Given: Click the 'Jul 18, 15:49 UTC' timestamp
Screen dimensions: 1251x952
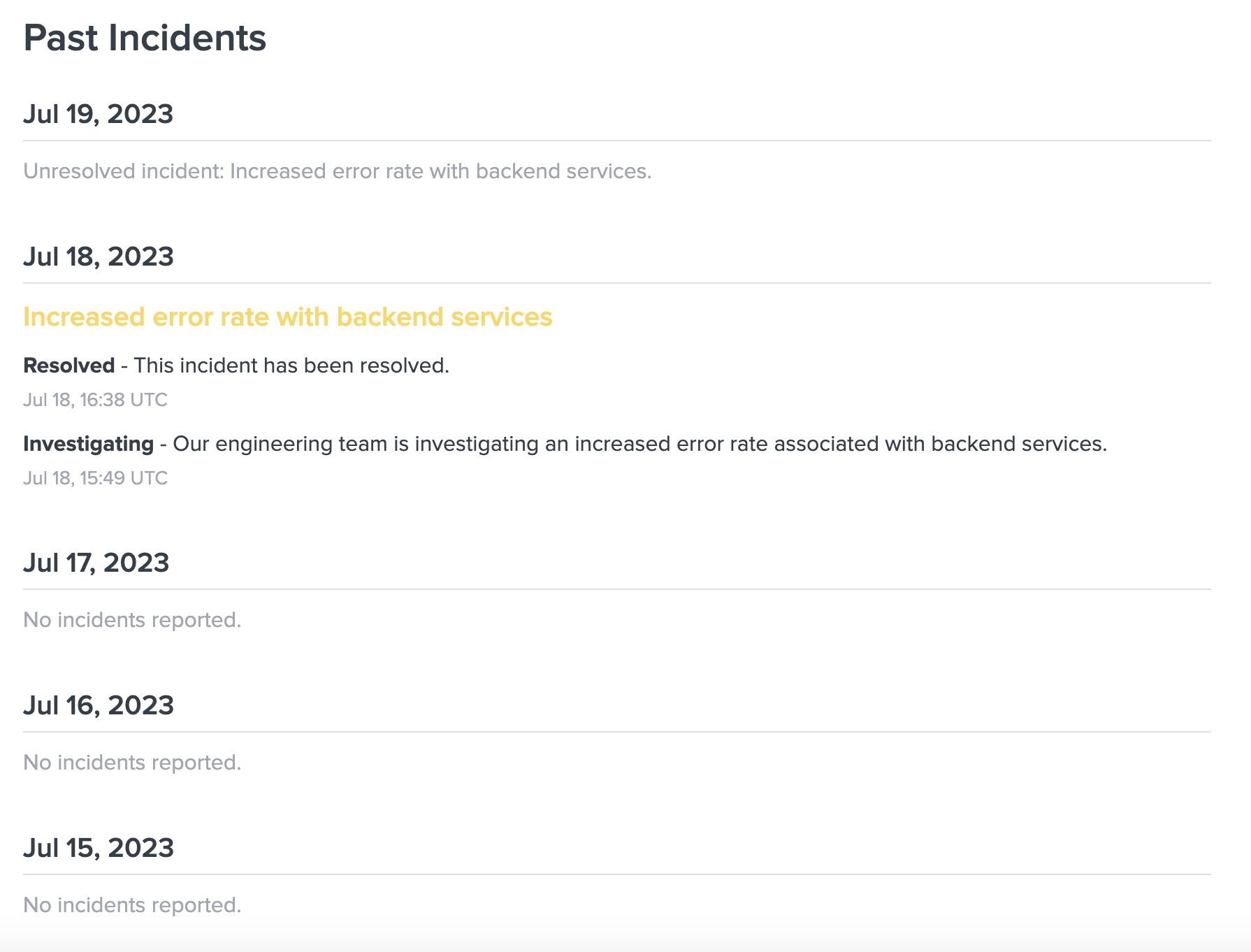Looking at the screenshot, I should (x=95, y=478).
